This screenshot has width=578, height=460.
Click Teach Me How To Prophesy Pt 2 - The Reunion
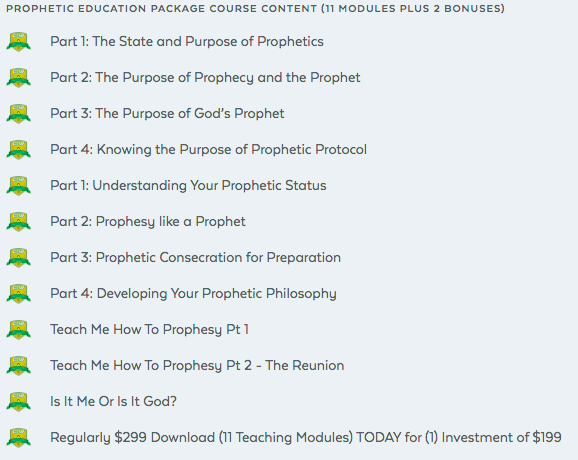click(x=197, y=366)
